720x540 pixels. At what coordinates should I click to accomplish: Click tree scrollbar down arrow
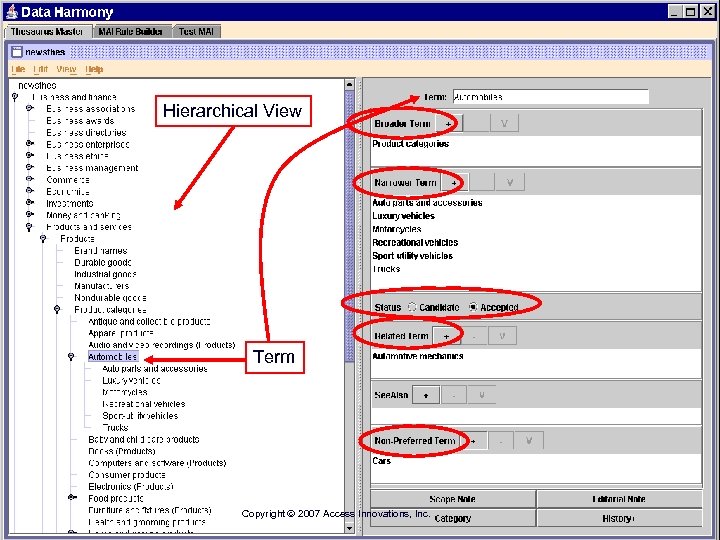[x=349, y=528]
